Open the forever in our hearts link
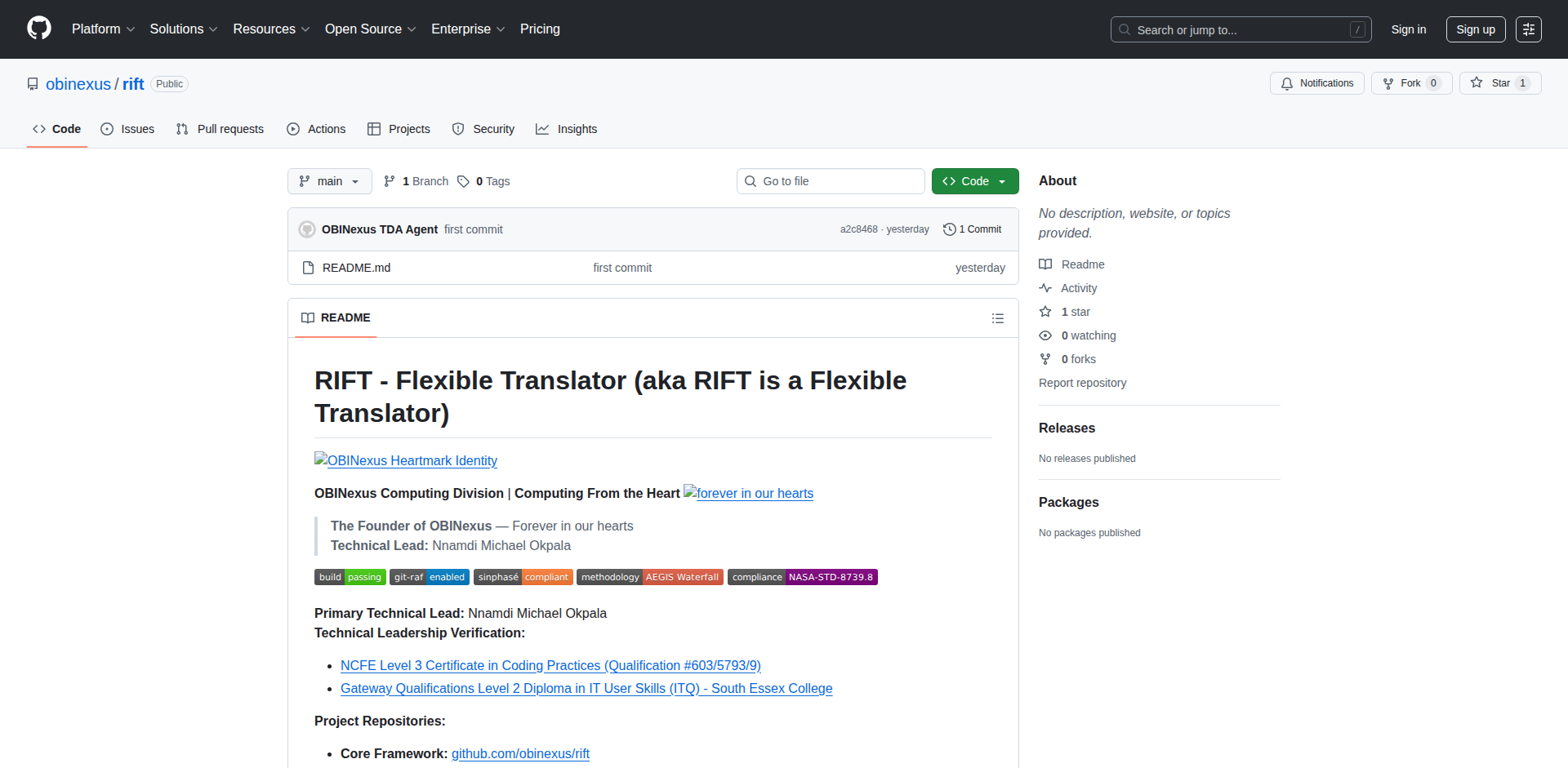1568x768 pixels. click(748, 493)
